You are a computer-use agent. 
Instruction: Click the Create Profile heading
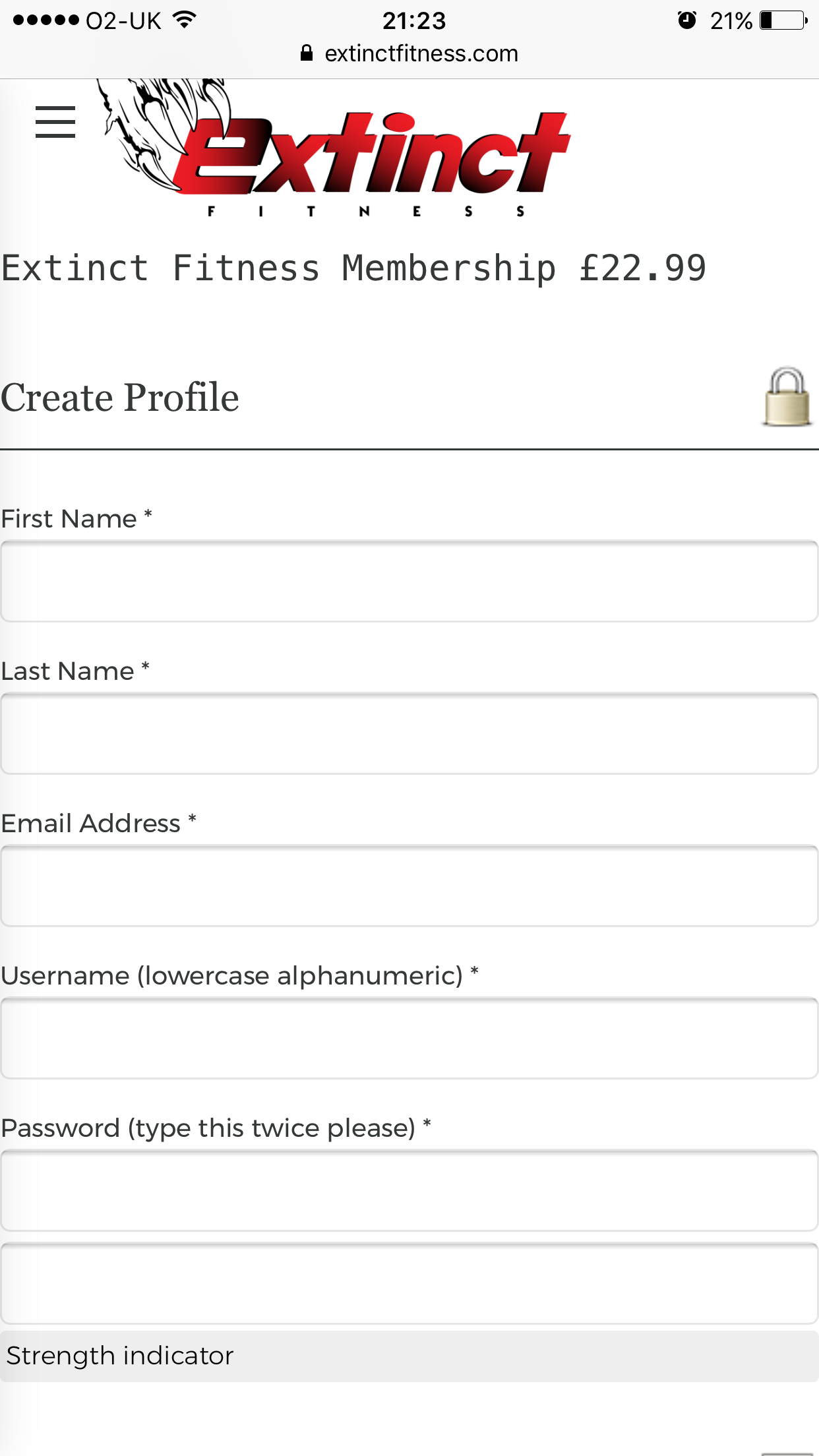coord(120,398)
